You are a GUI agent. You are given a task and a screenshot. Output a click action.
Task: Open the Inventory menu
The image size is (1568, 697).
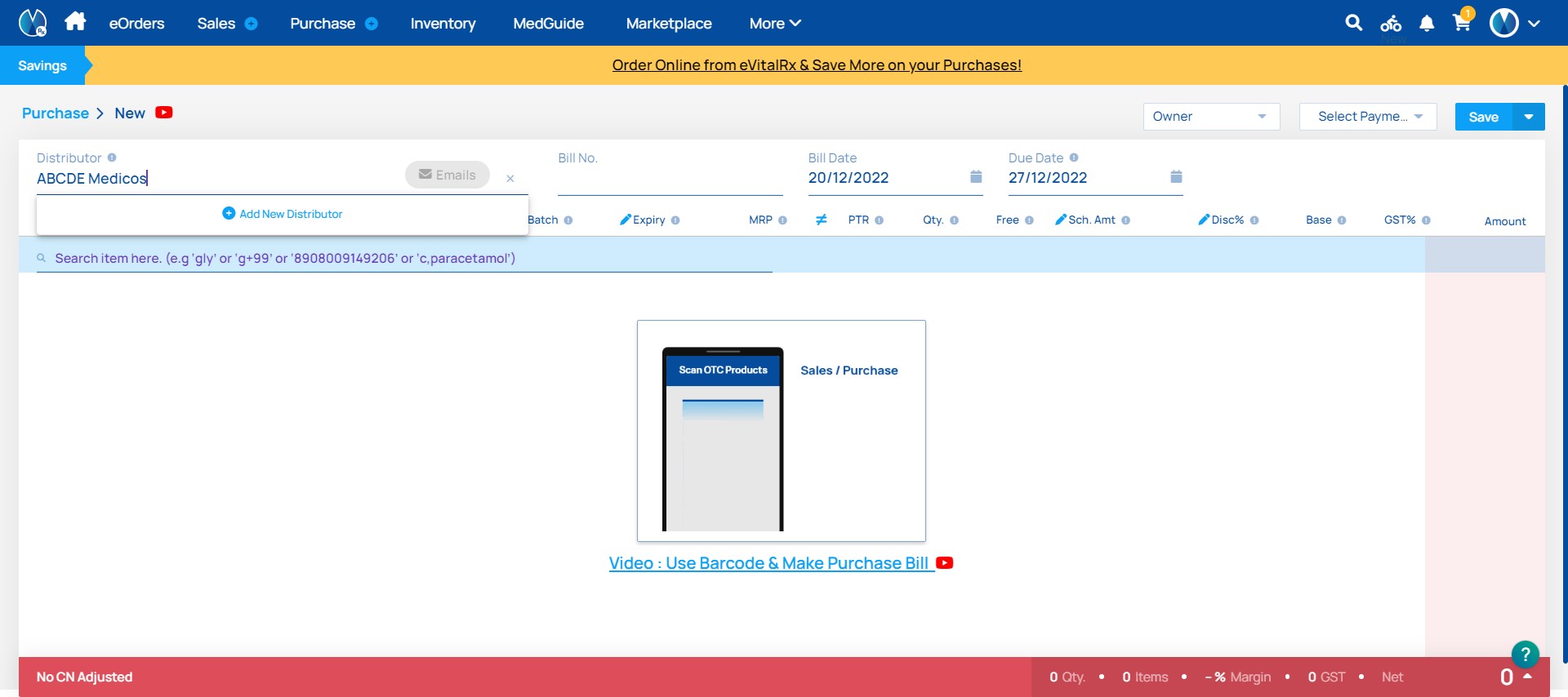[443, 24]
